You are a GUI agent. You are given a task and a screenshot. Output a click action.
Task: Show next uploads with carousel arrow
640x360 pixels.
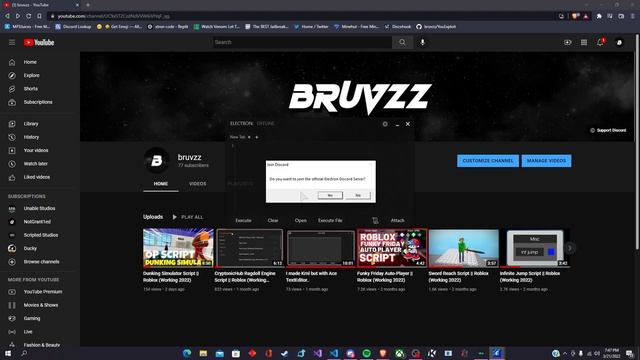(570, 248)
